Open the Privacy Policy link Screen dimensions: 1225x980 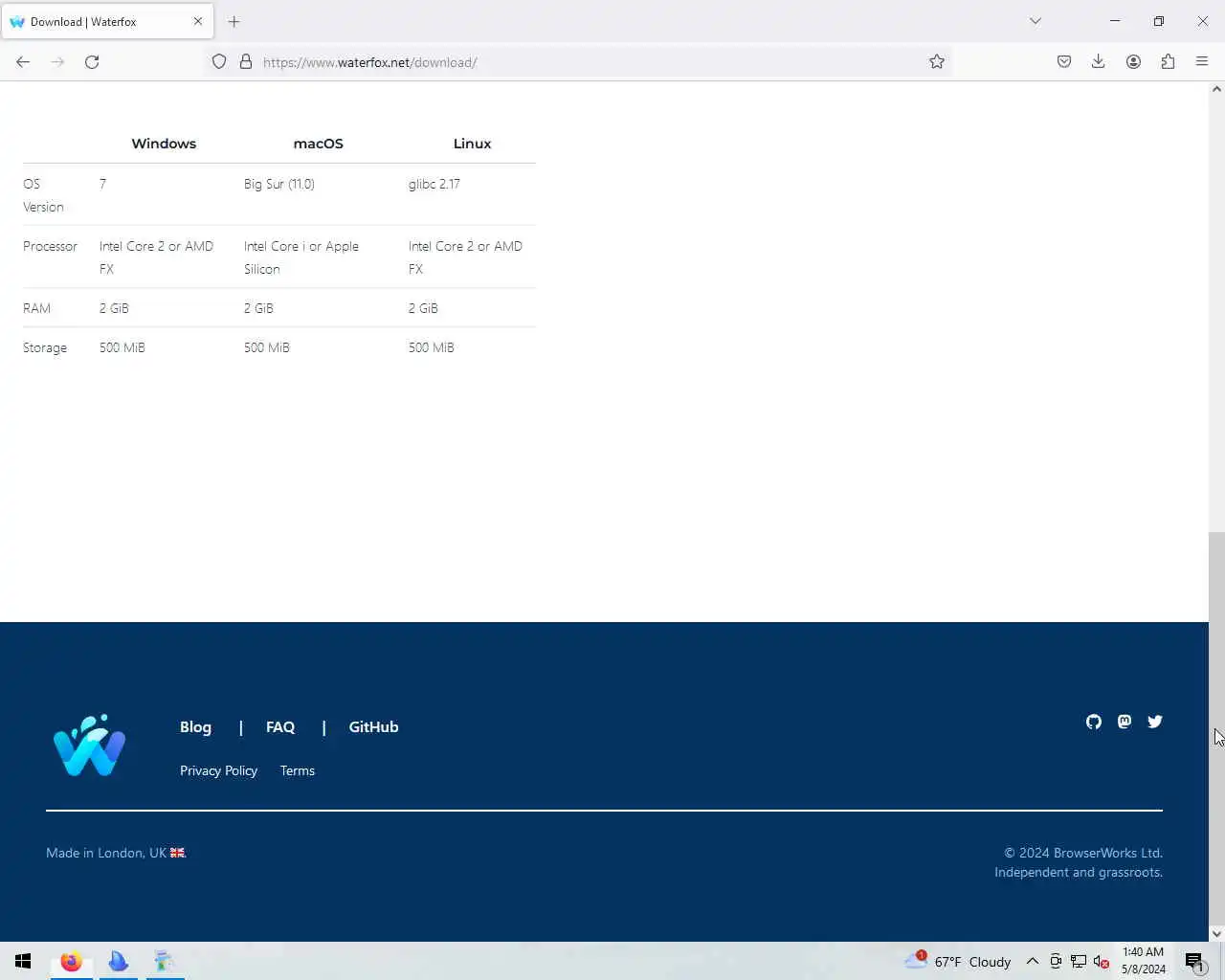(218, 771)
